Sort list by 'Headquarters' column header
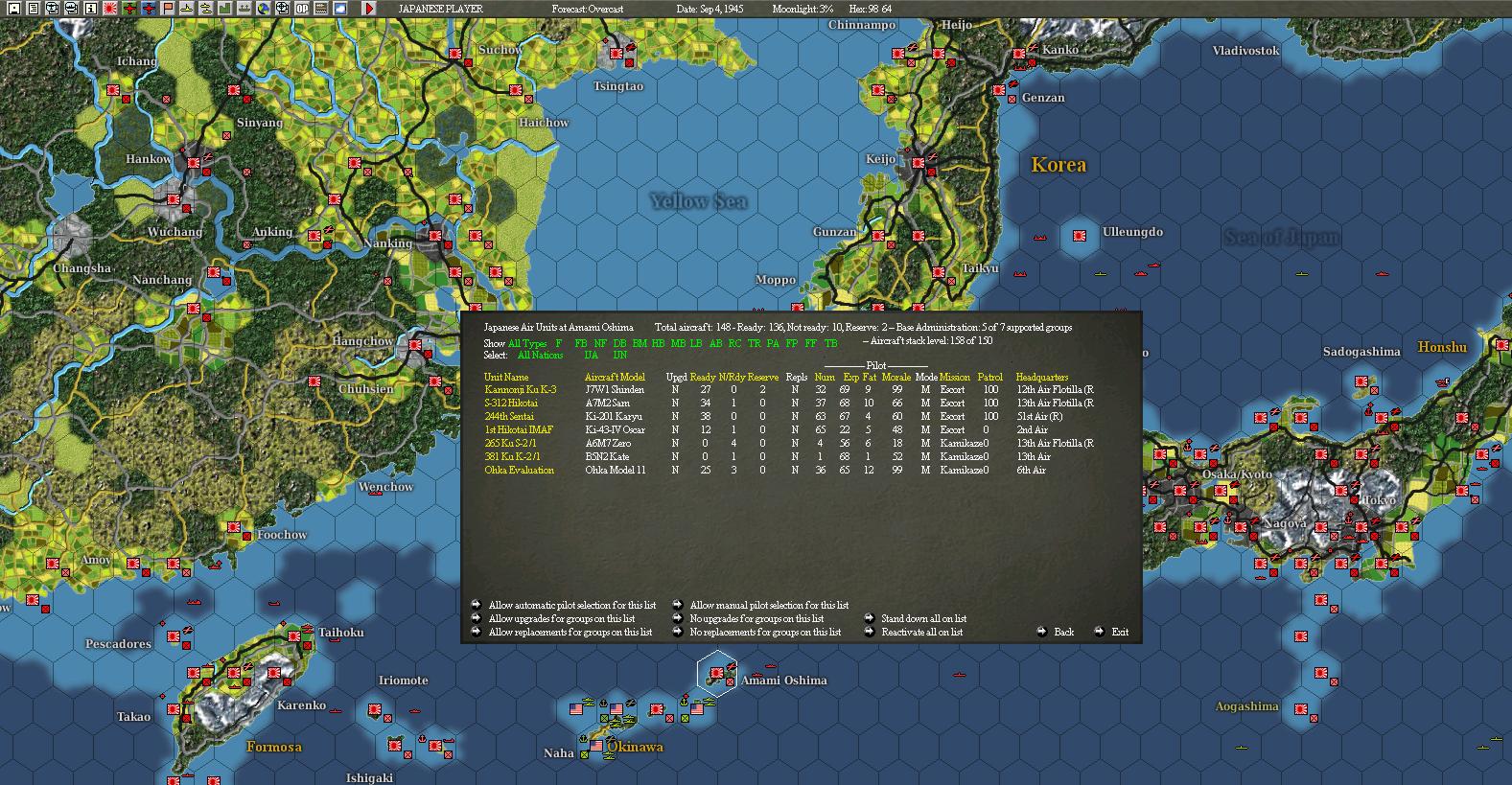This screenshot has height=785, width=1512. (x=1042, y=378)
